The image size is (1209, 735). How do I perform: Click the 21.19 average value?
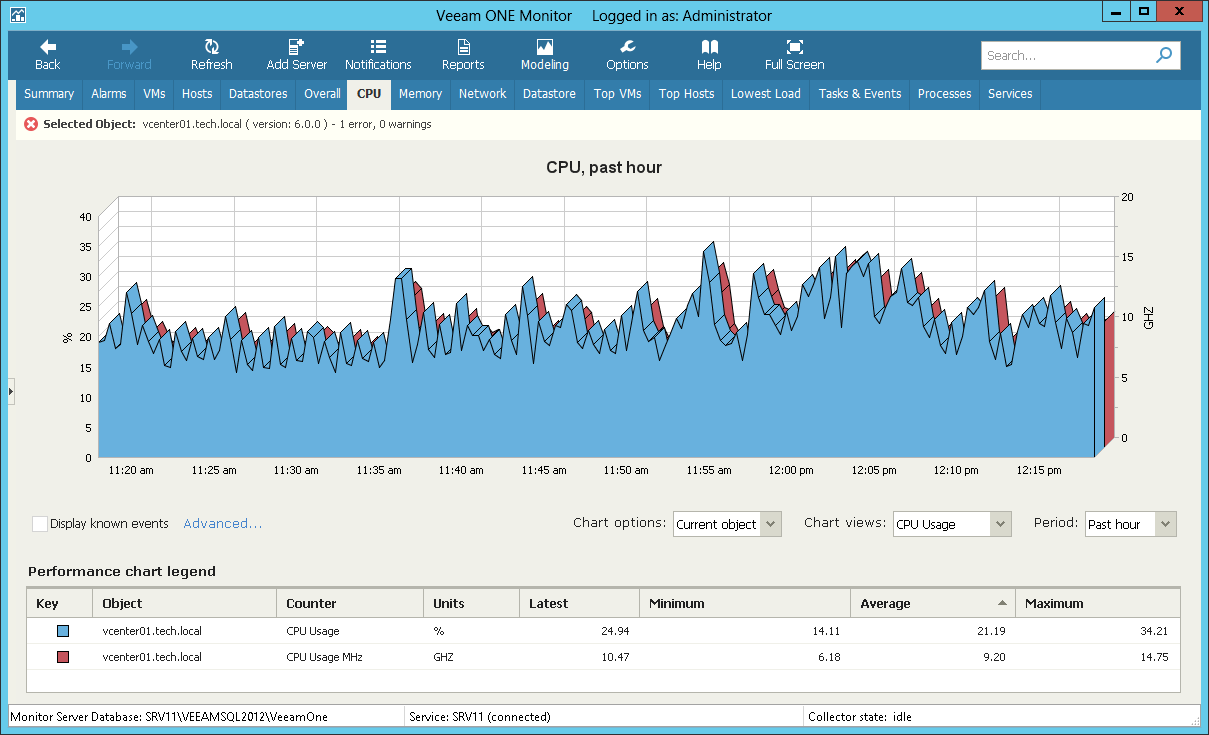tap(992, 631)
